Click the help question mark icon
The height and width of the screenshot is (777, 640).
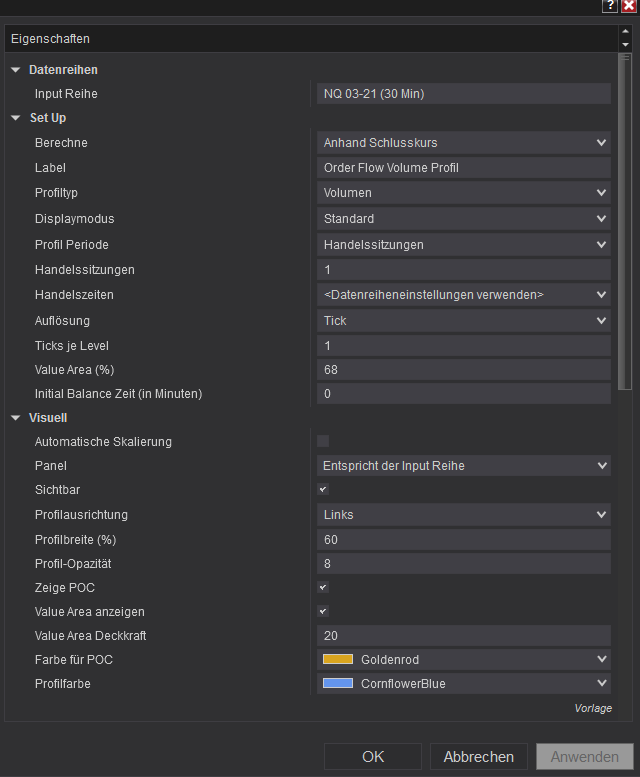[x=609, y=6]
